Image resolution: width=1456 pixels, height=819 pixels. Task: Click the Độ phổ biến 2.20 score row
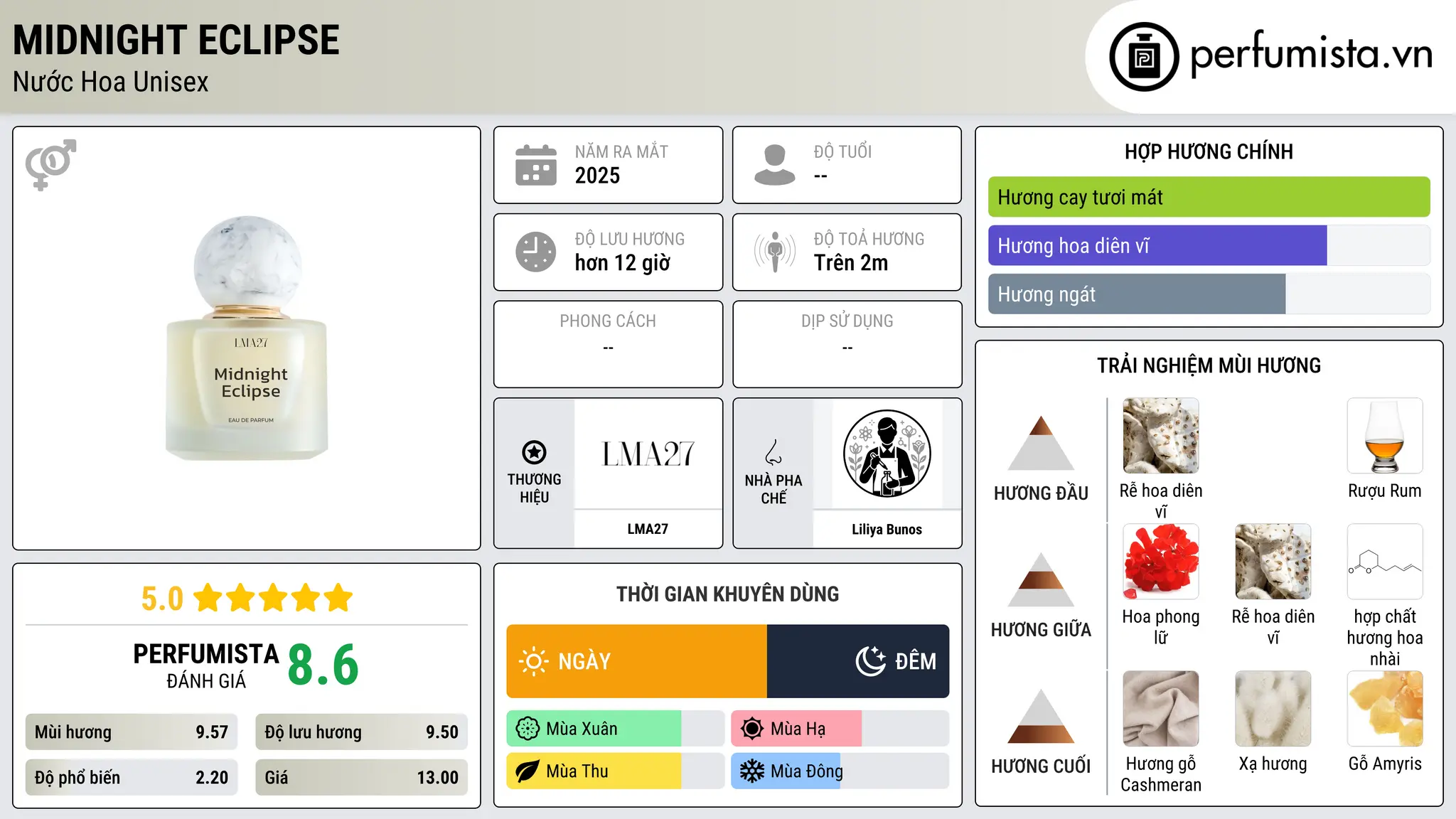(x=132, y=777)
